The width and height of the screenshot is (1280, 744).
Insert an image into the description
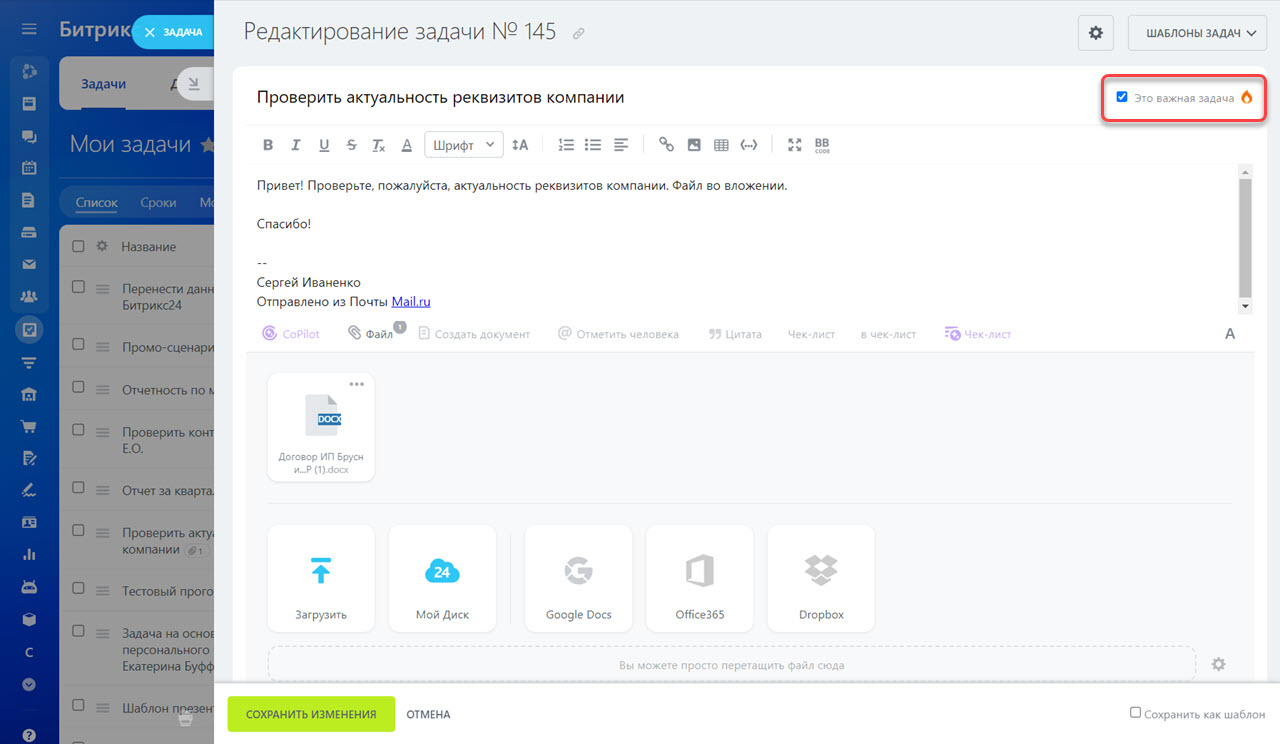point(694,145)
